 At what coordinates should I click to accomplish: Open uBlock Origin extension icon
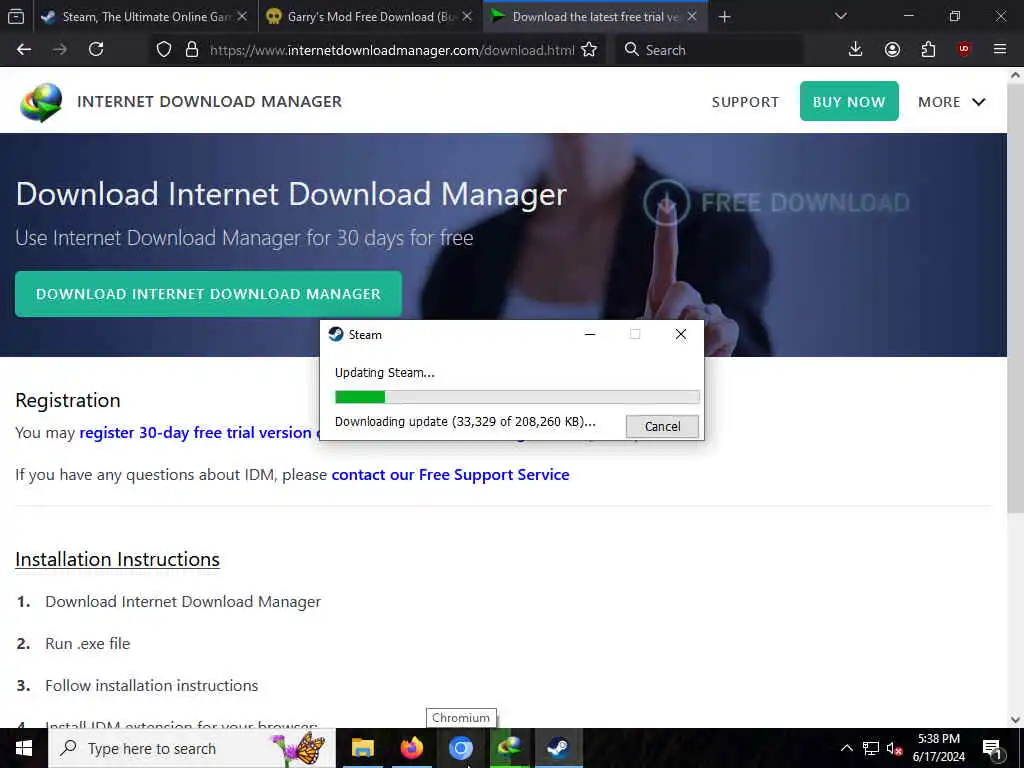[x=964, y=50]
